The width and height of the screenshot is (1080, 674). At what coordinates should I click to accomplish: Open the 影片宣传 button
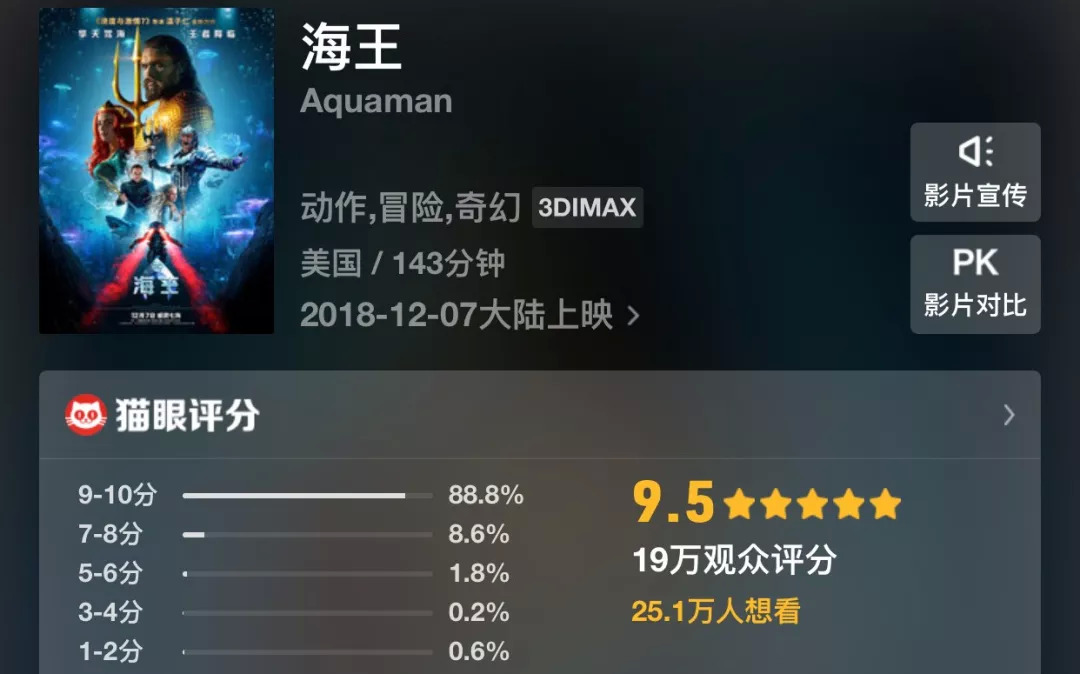tap(975, 172)
